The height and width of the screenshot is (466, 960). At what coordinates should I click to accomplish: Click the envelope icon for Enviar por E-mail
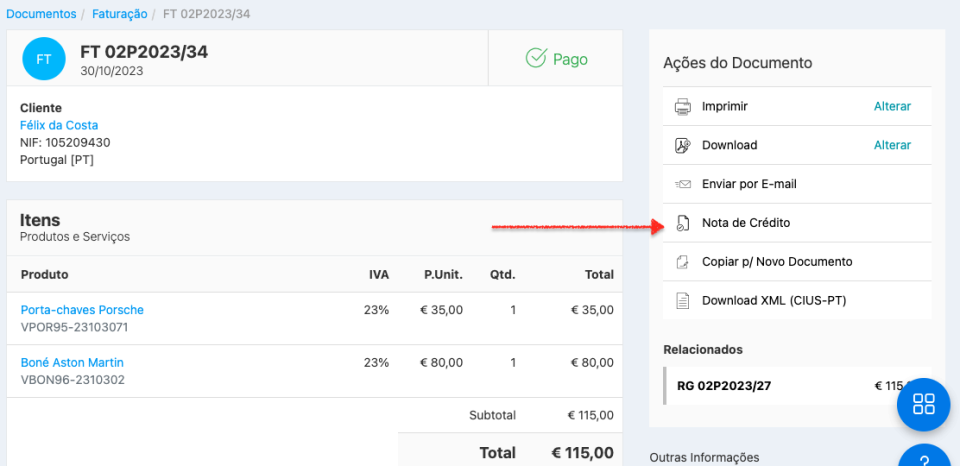point(683,184)
